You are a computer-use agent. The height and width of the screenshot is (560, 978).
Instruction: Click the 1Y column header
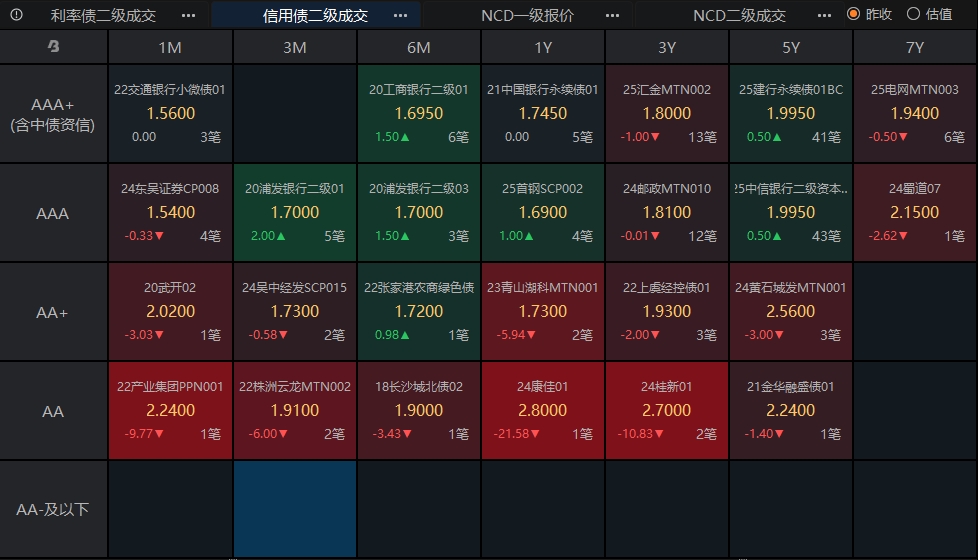coord(543,47)
